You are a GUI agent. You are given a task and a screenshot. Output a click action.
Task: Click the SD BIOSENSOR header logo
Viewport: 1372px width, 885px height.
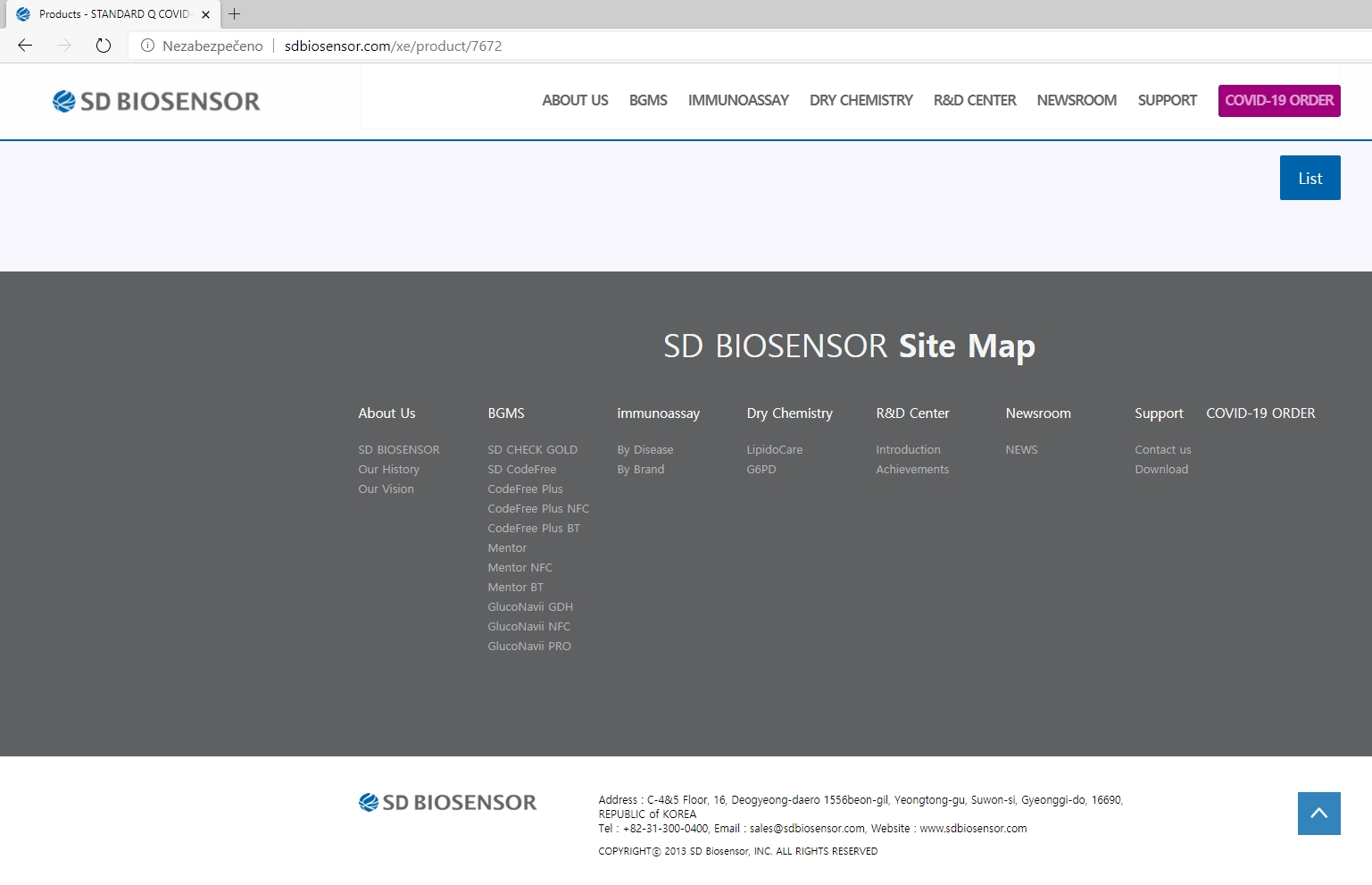click(156, 101)
